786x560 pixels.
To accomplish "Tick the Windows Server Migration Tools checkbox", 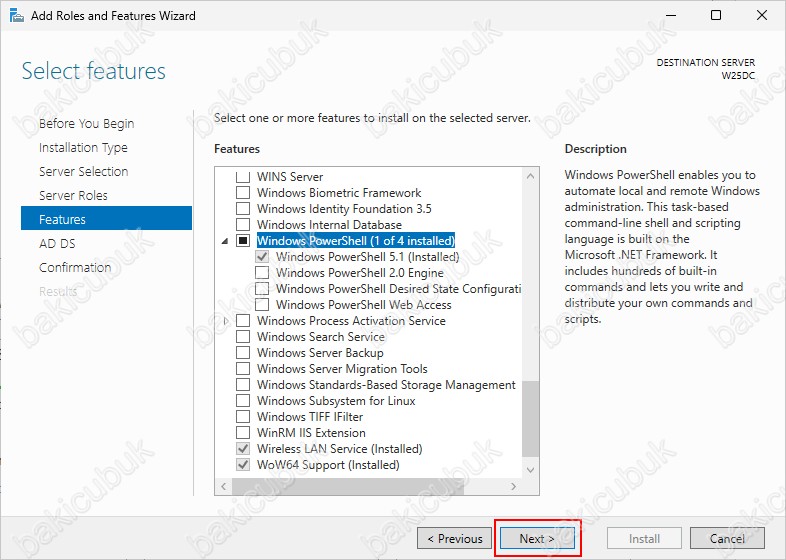I will [243, 369].
